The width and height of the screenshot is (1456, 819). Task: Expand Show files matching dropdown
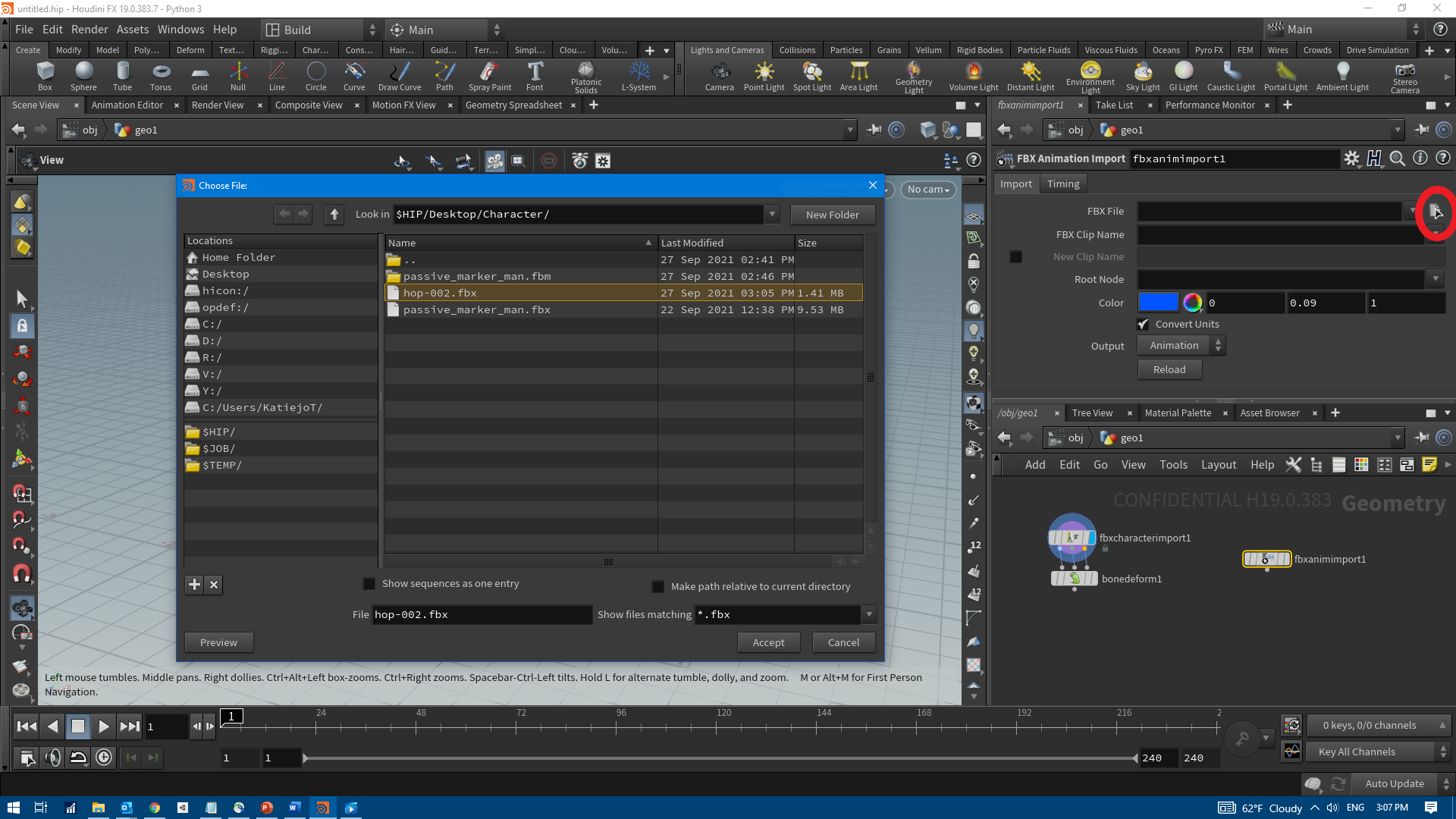(x=869, y=615)
